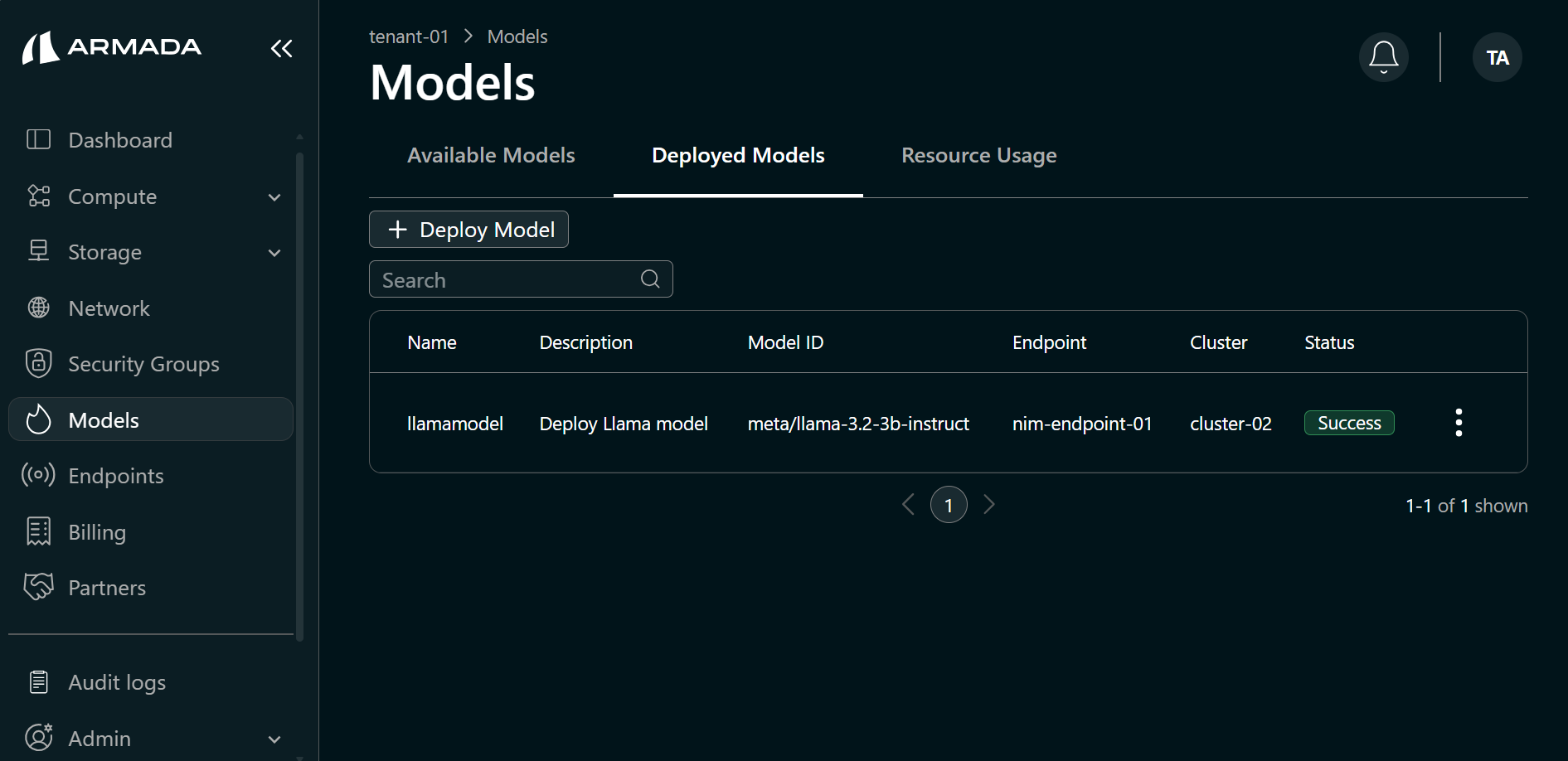The height and width of the screenshot is (761, 1568).
Task: Expand the Compute submenu chevron
Action: click(274, 197)
